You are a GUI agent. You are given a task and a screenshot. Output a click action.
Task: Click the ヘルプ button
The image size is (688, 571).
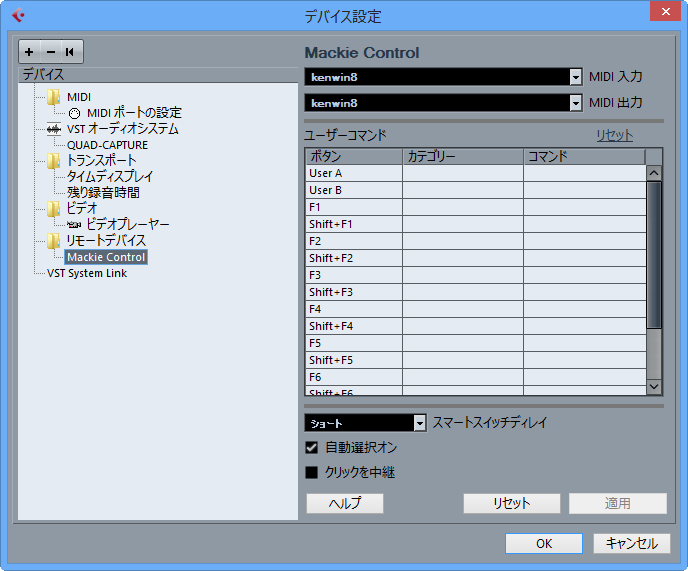click(x=345, y=503)
